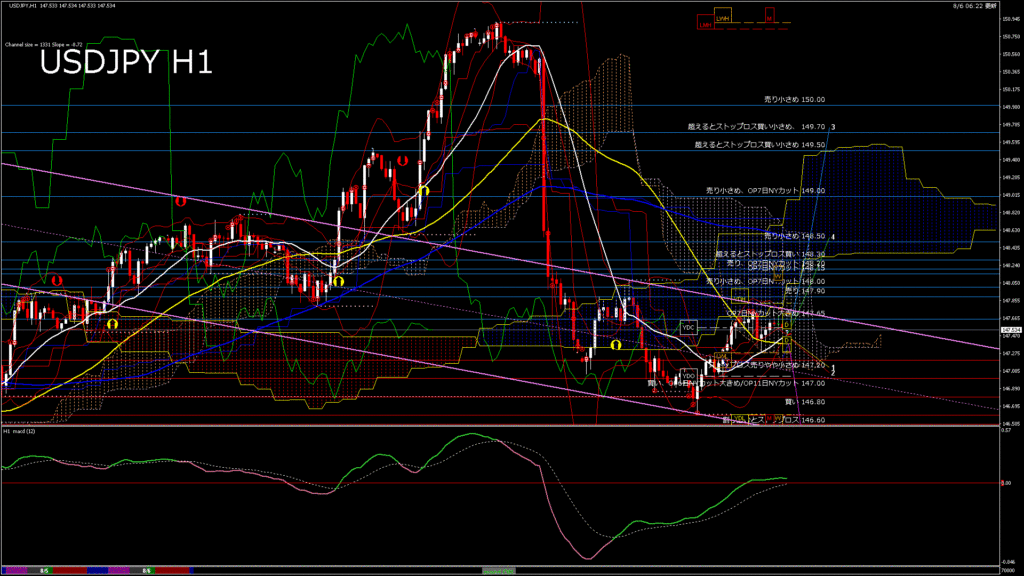Screen dimensions: 1024x576
Task: Click the red M box in the top legend
Action: point(769,18)
